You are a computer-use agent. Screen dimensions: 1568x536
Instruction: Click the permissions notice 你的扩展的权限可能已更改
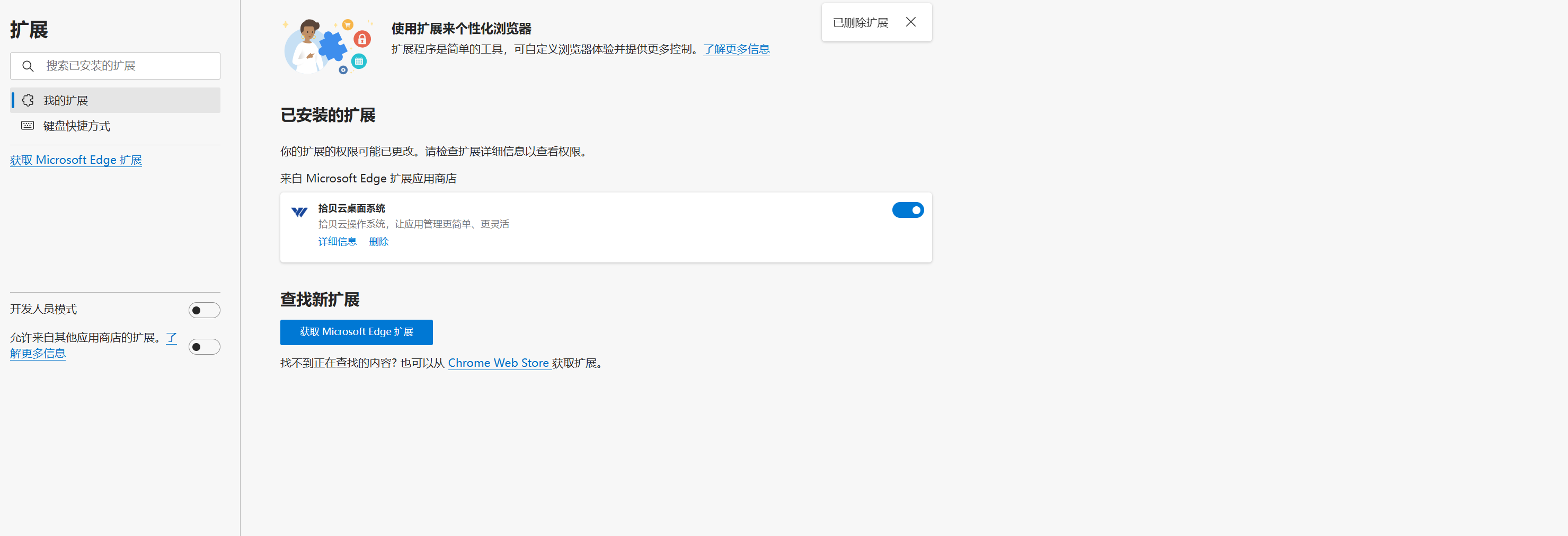click(433, 152)
